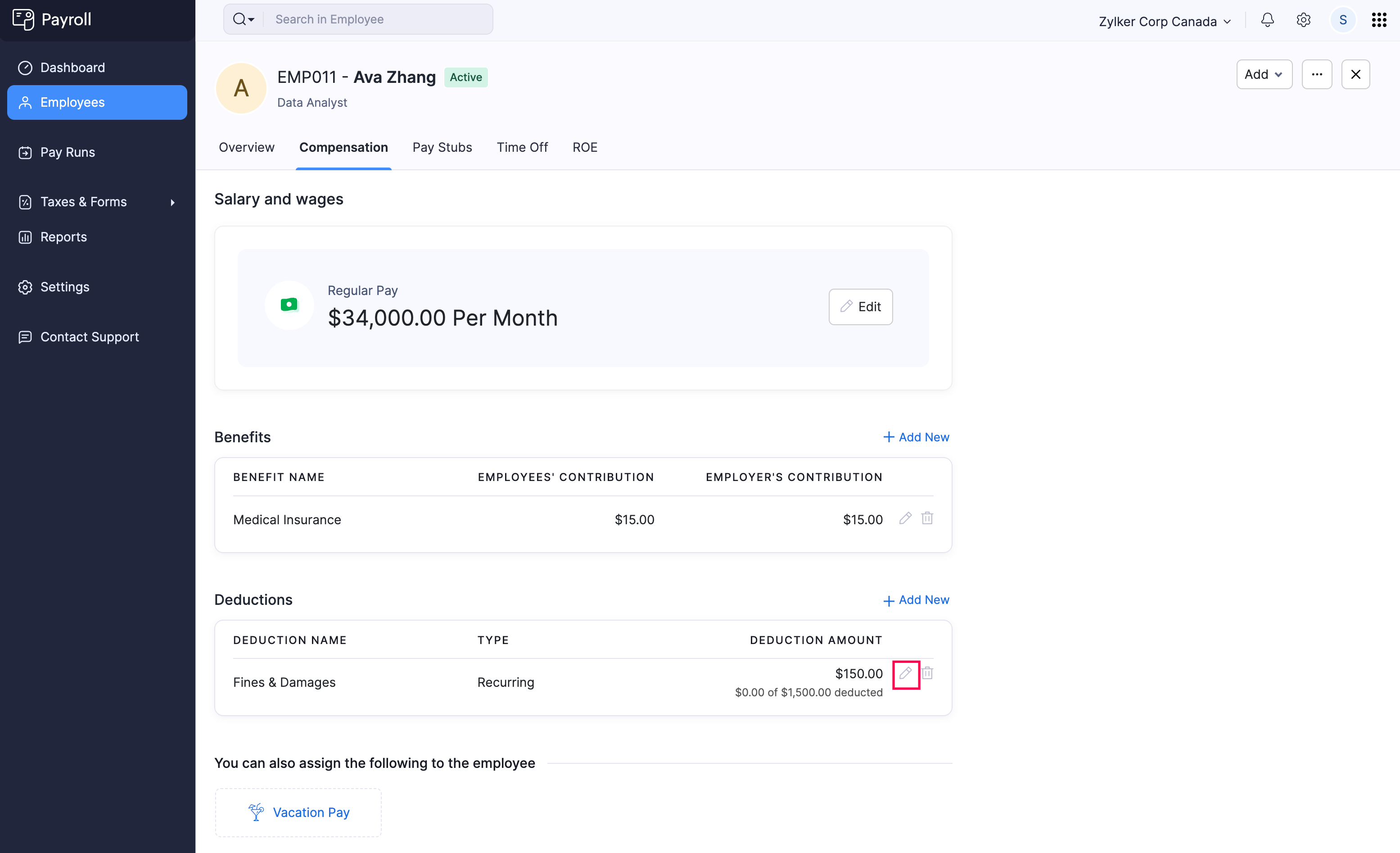The height and width of the screenshot is (853, 1400).
Task: Open the notifications bell
Action: click(1267, 19)
